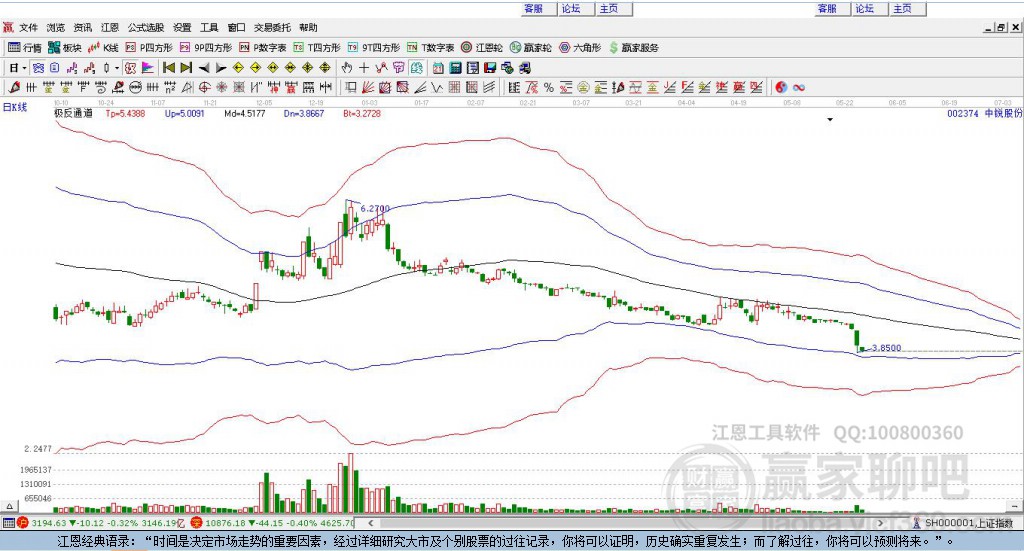Click the floppy disk save icon
The width and height of the screenshot is (1024, 551).
490,68
